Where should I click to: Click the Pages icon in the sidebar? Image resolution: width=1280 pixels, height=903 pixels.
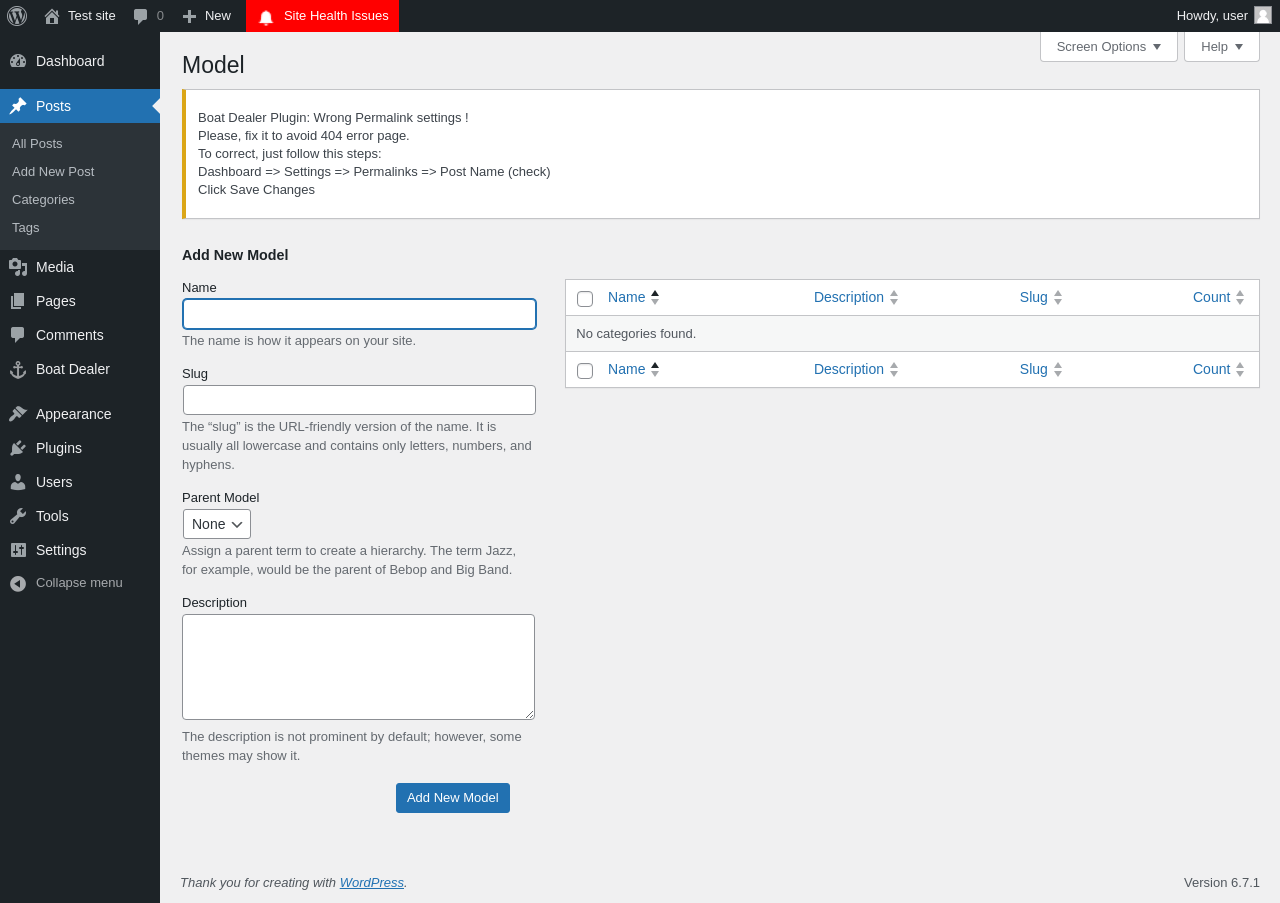tap(18, 301)
